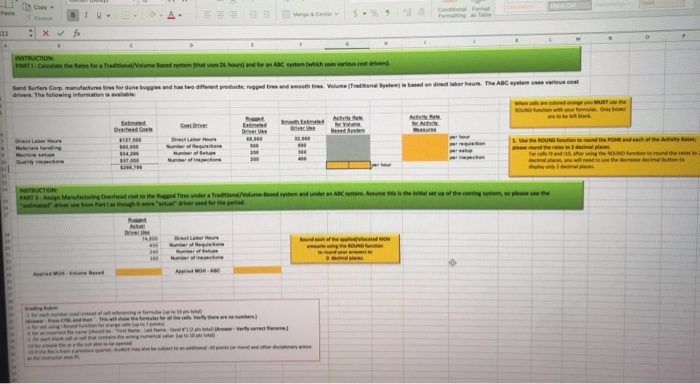
Task: Select the orange Applied MOH ABC cell
Action: 257,270
